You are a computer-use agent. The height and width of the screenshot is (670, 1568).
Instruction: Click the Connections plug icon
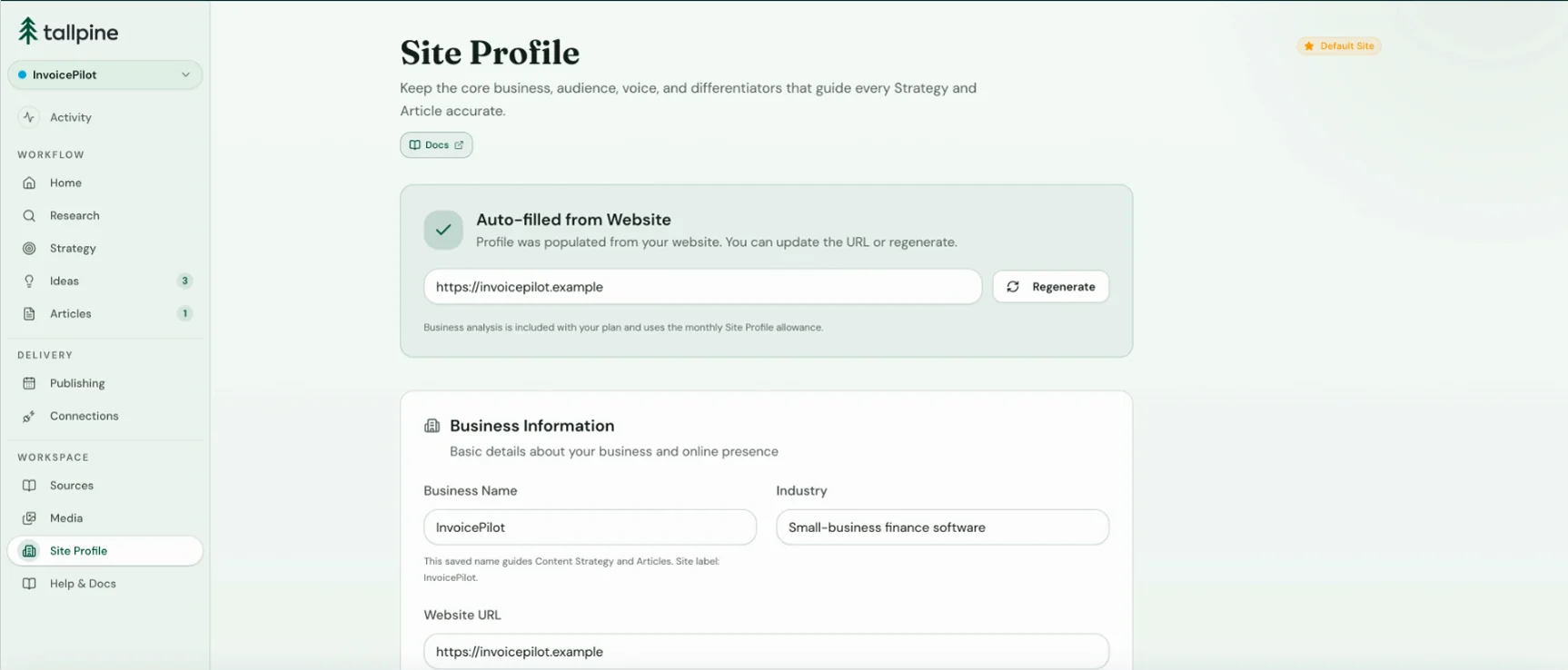29,416
